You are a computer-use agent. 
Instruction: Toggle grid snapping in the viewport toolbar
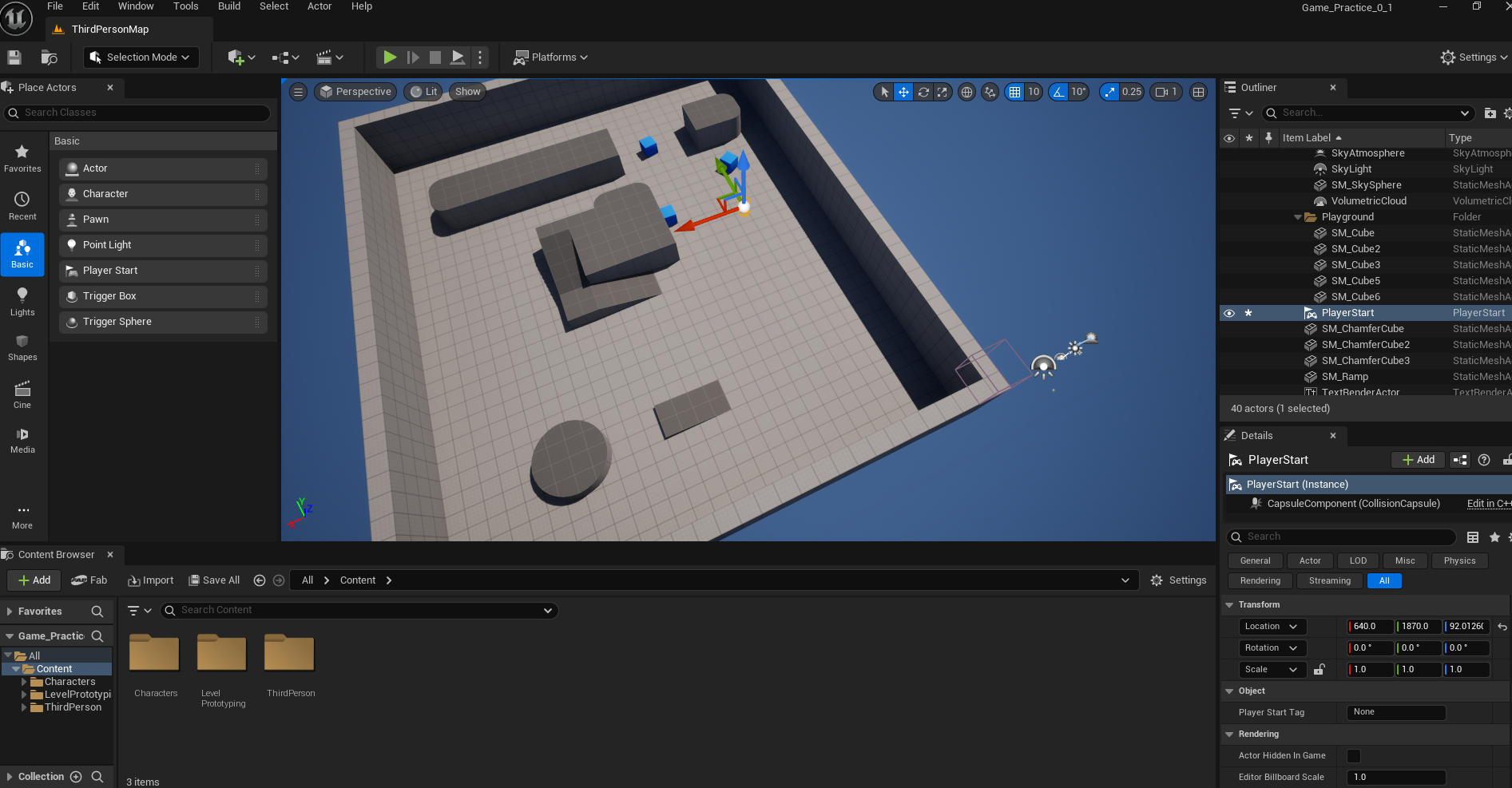coord(1014,92)
